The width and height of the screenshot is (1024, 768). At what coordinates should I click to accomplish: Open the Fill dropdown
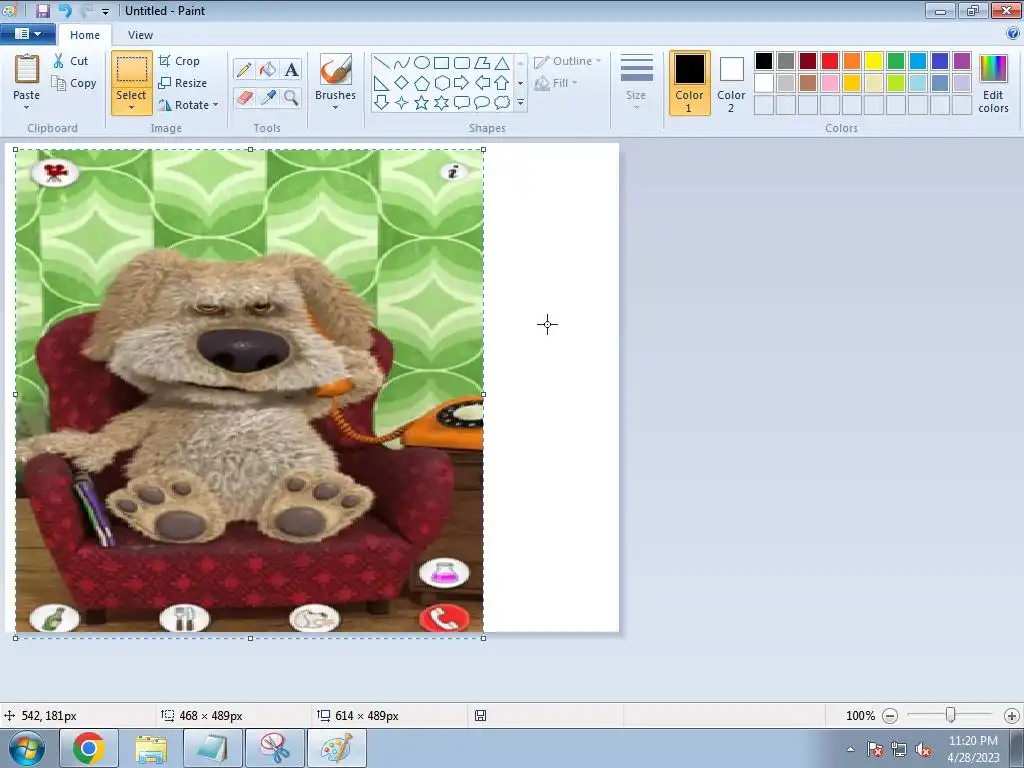(556, 83)
